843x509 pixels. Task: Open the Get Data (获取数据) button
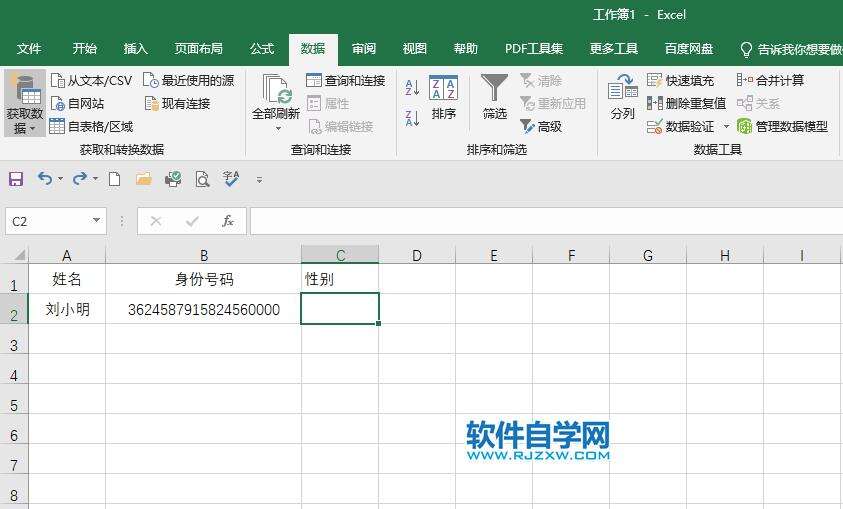pyautogui.click(x=25, y=103)
